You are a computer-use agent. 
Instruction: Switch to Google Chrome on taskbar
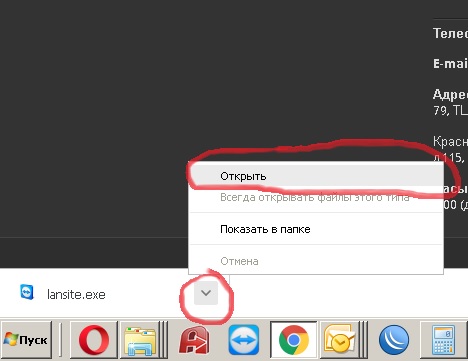point(293,340)
